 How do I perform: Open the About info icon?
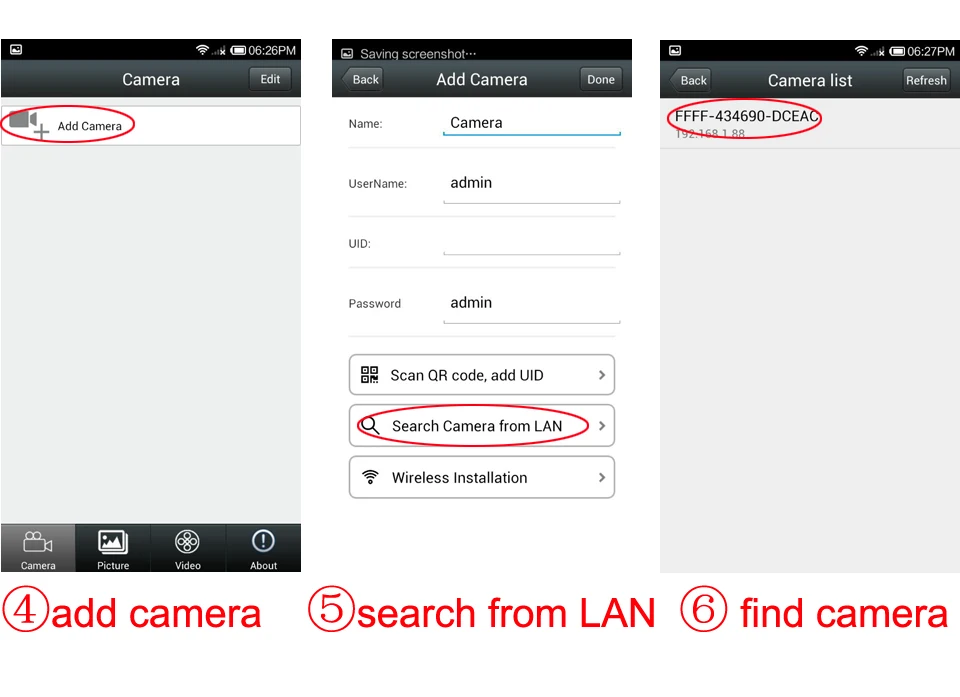(263, 541)
